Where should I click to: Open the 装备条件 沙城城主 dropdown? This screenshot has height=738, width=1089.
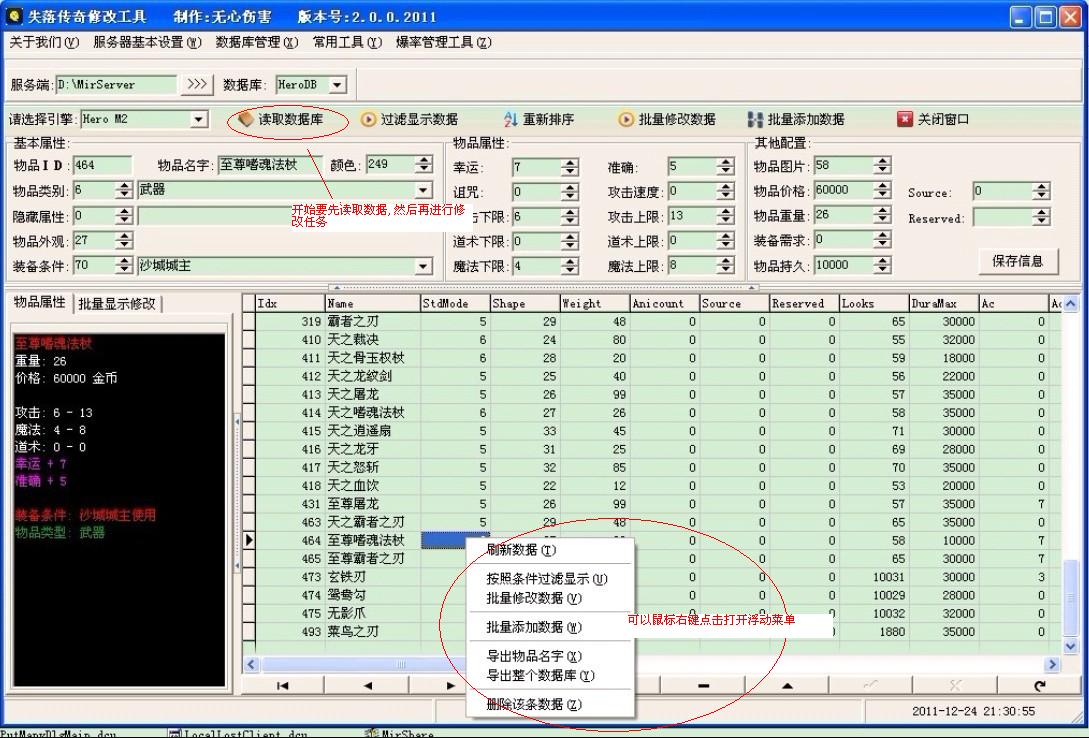(x=423, y=266)
